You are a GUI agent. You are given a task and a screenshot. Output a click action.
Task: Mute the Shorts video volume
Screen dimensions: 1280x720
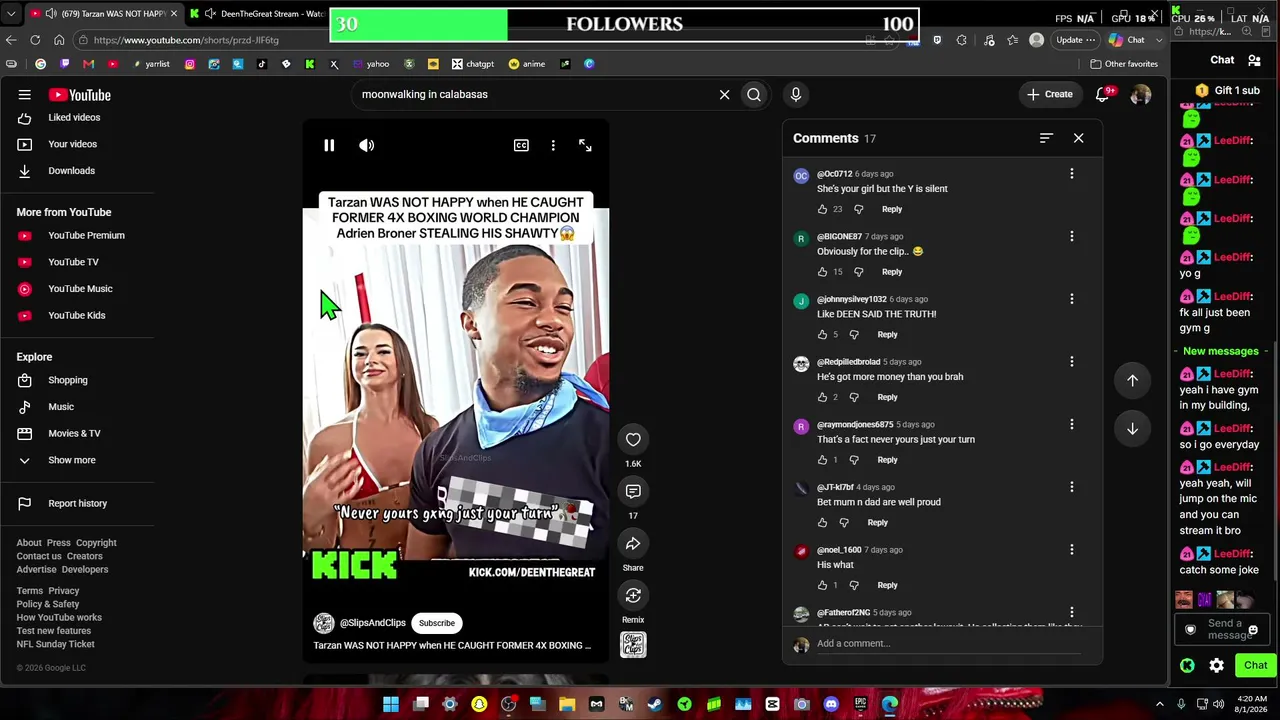(367, 146)
